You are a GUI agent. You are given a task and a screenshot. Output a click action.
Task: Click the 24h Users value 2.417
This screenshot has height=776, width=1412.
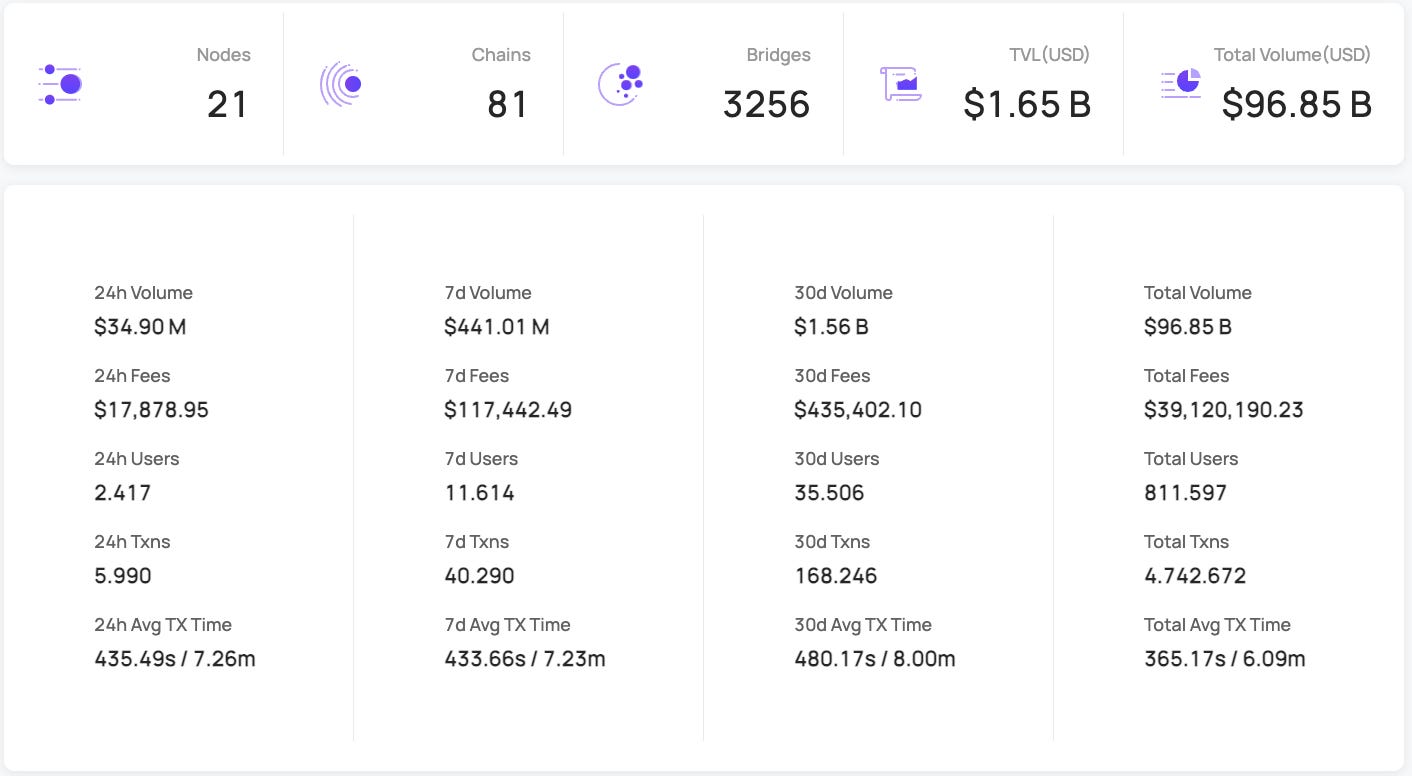click(x=123, y=492)
